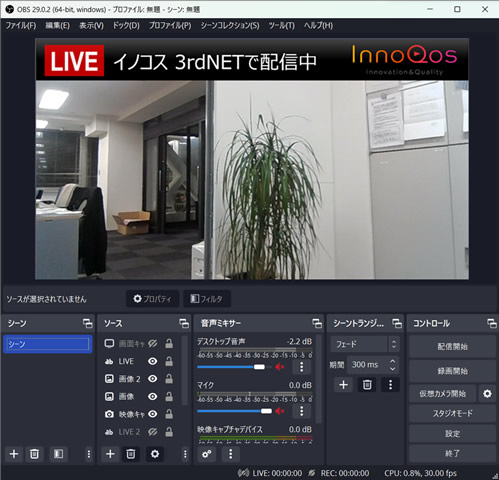Screen dimensions: 499x480
Task: Click 録画開始 to start recording
Action: [x=452, y=371]
